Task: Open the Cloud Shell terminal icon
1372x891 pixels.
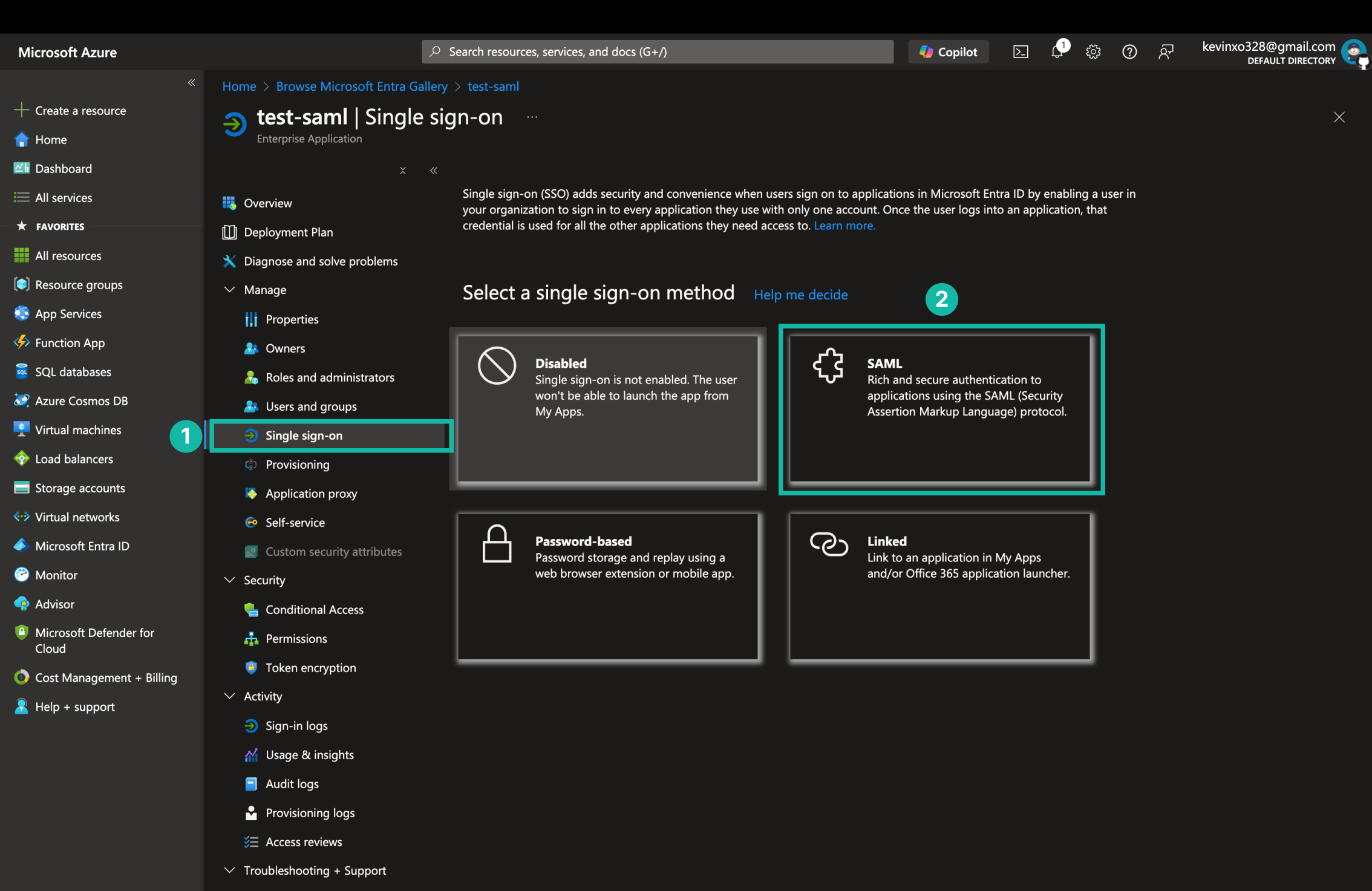Action: point(1021,52)
